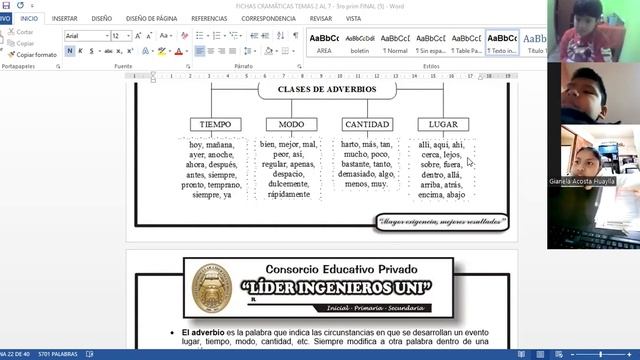Expand the Fuente dialog launcher

point(188,66)
